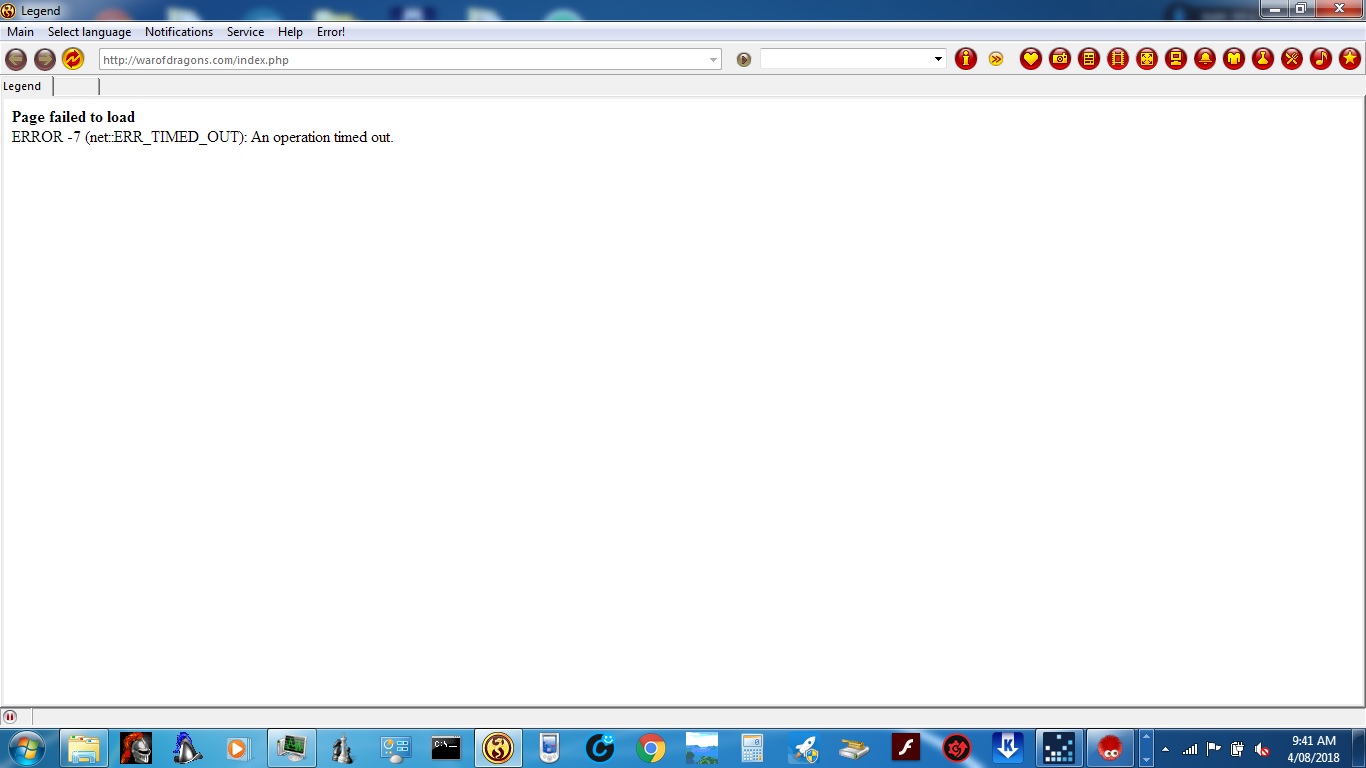Open Windows Explorer from the taskbar

[85, 748]
